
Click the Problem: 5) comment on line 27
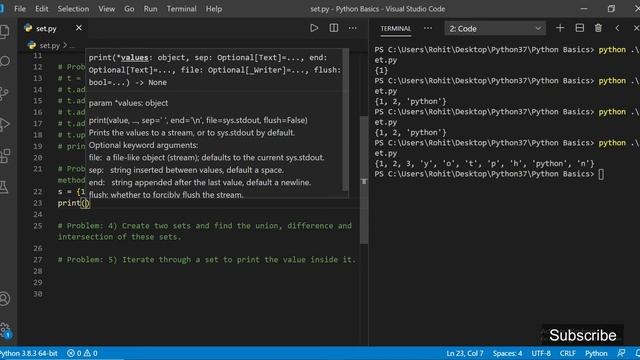point(207,260)
